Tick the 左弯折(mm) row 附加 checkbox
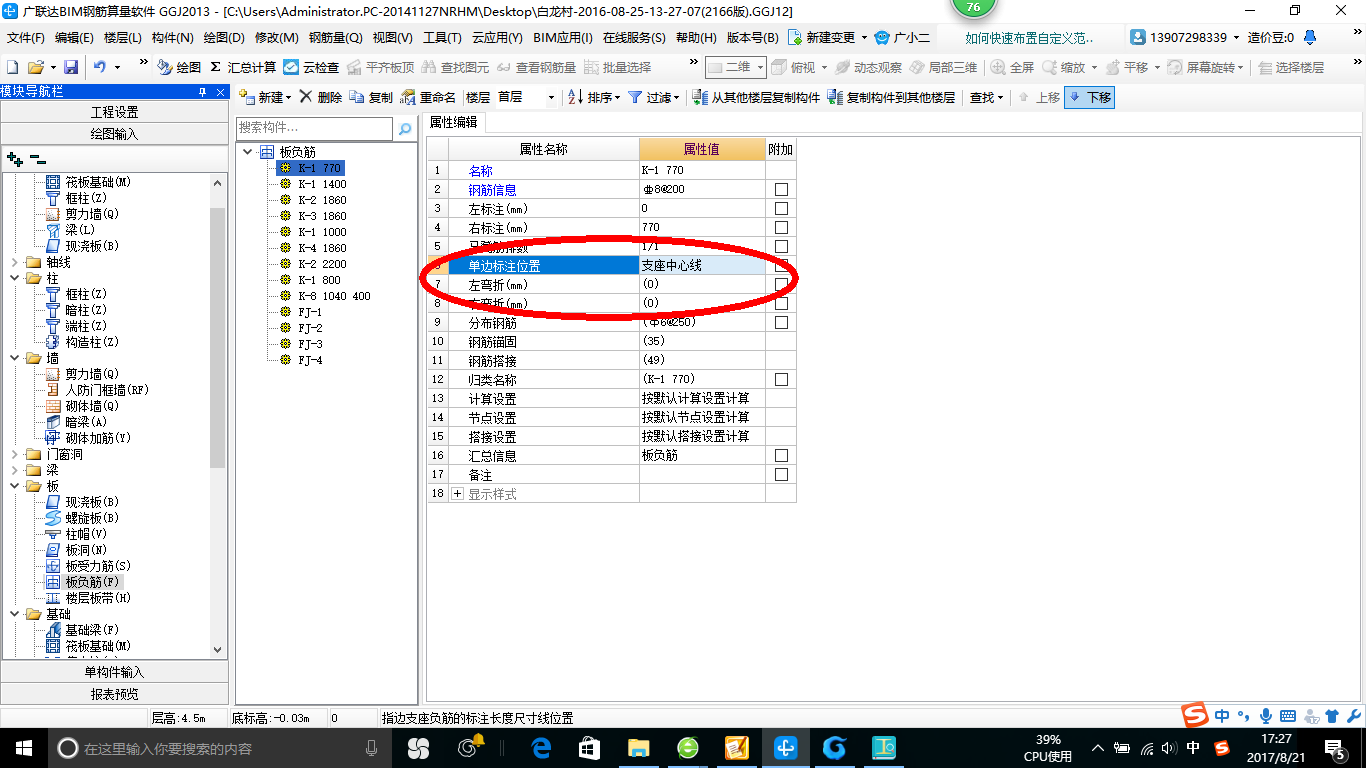1366x768 pixels. pos(781,285)
